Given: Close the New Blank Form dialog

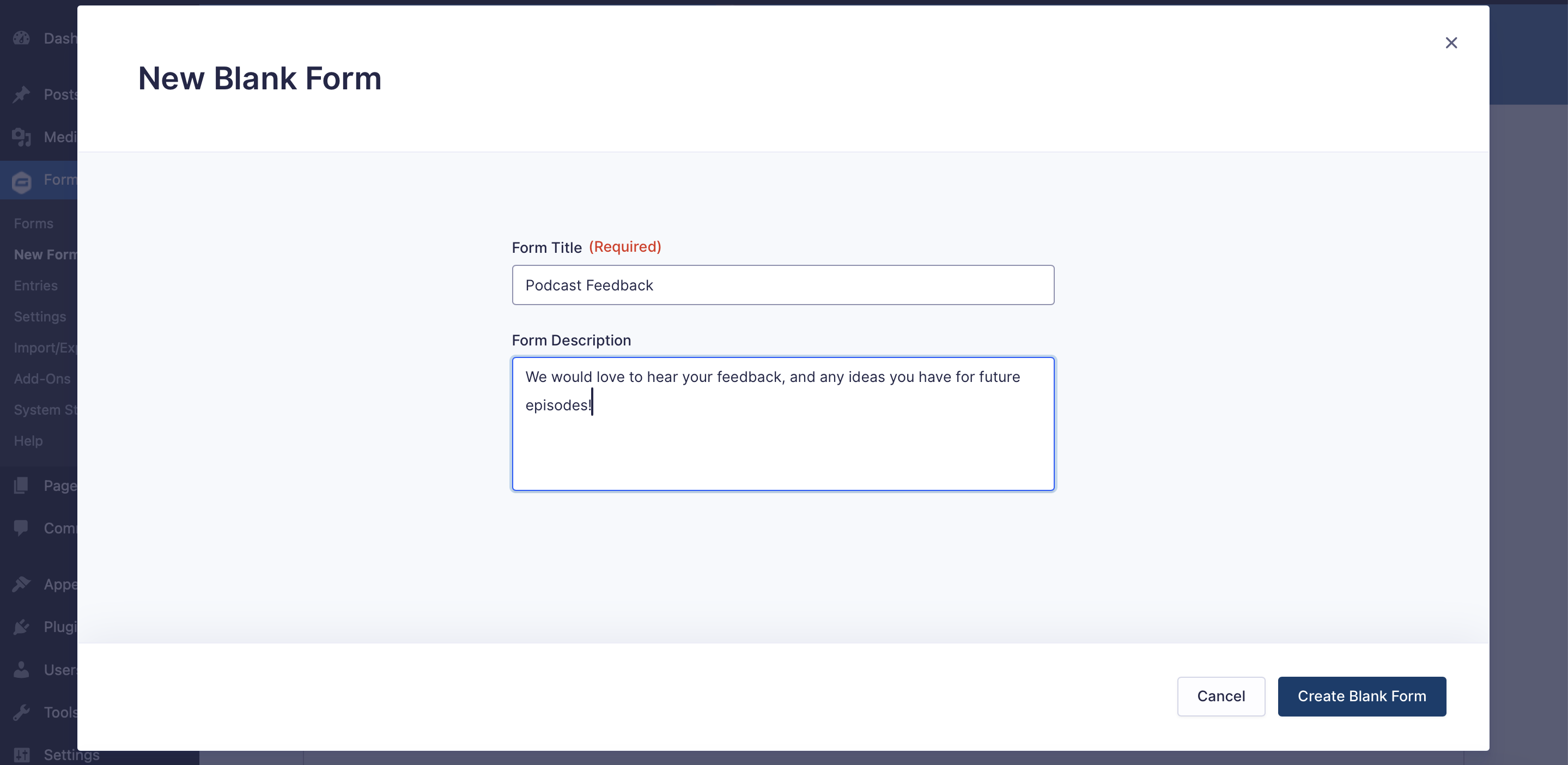Looking at the screenshot, I should [1451, 42].
